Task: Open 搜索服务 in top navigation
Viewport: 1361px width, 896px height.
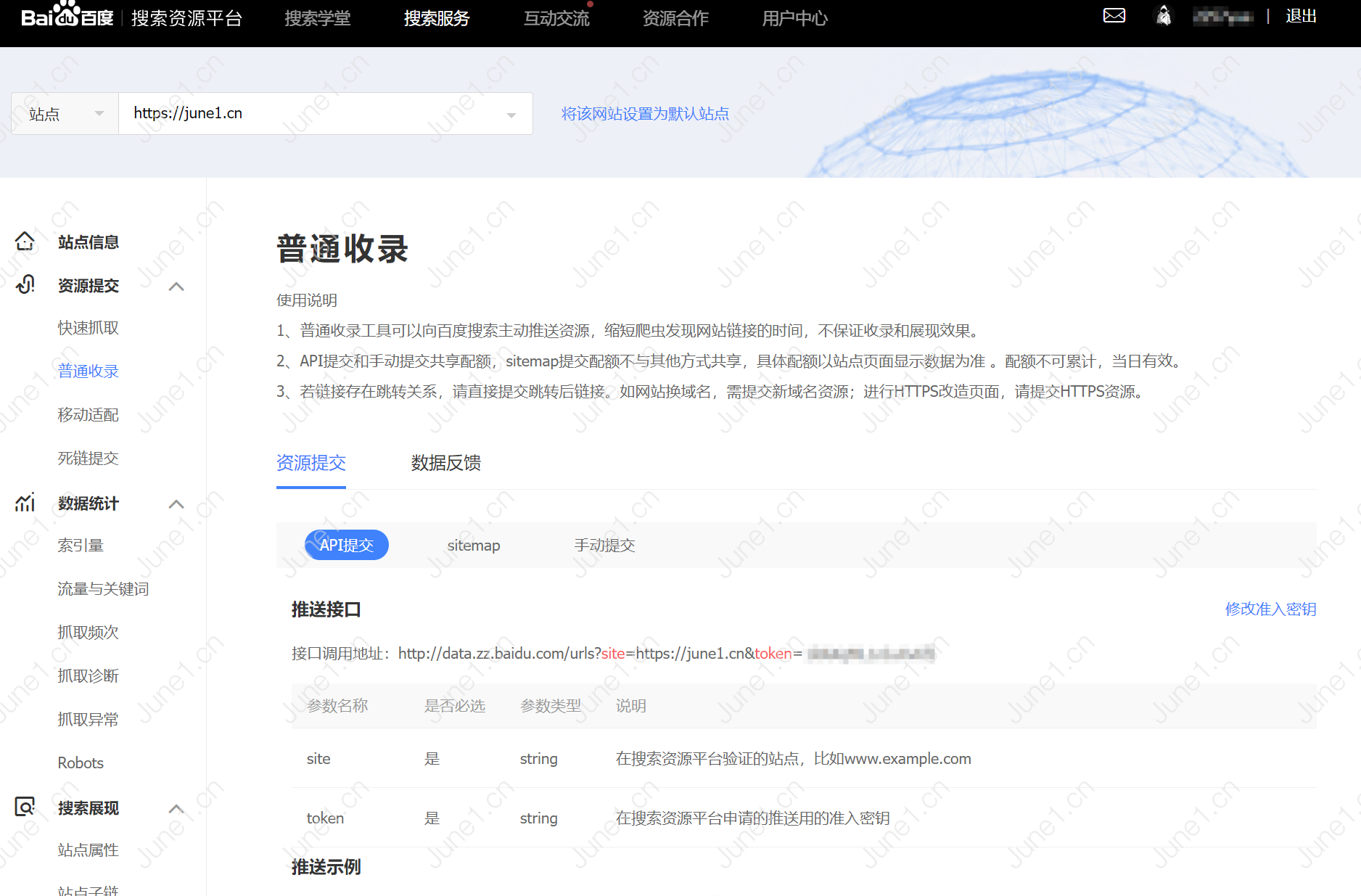Action: click(x=437, y=18)
